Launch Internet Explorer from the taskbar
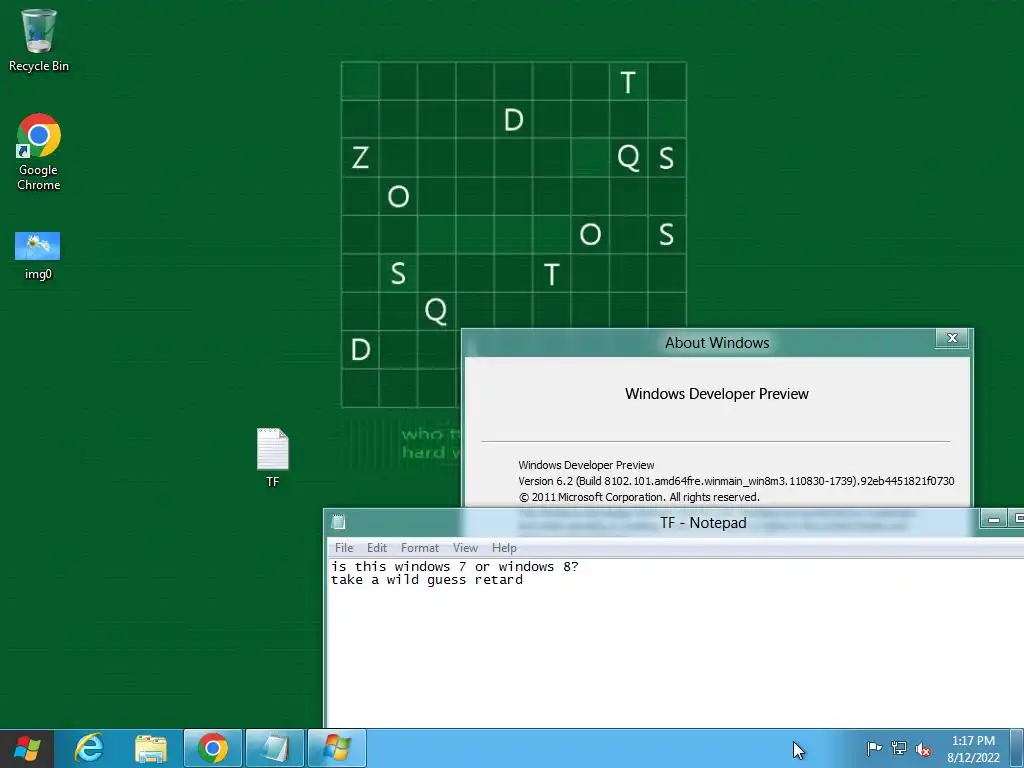 point(89,748)
